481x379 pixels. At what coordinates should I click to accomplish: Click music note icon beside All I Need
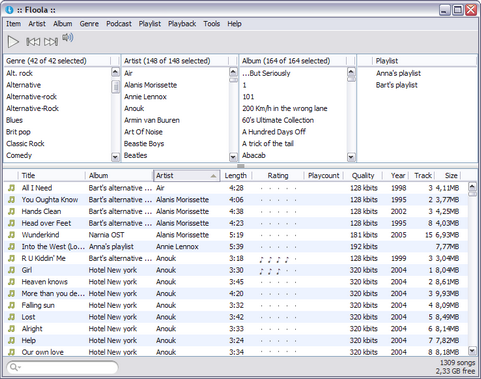12,188
